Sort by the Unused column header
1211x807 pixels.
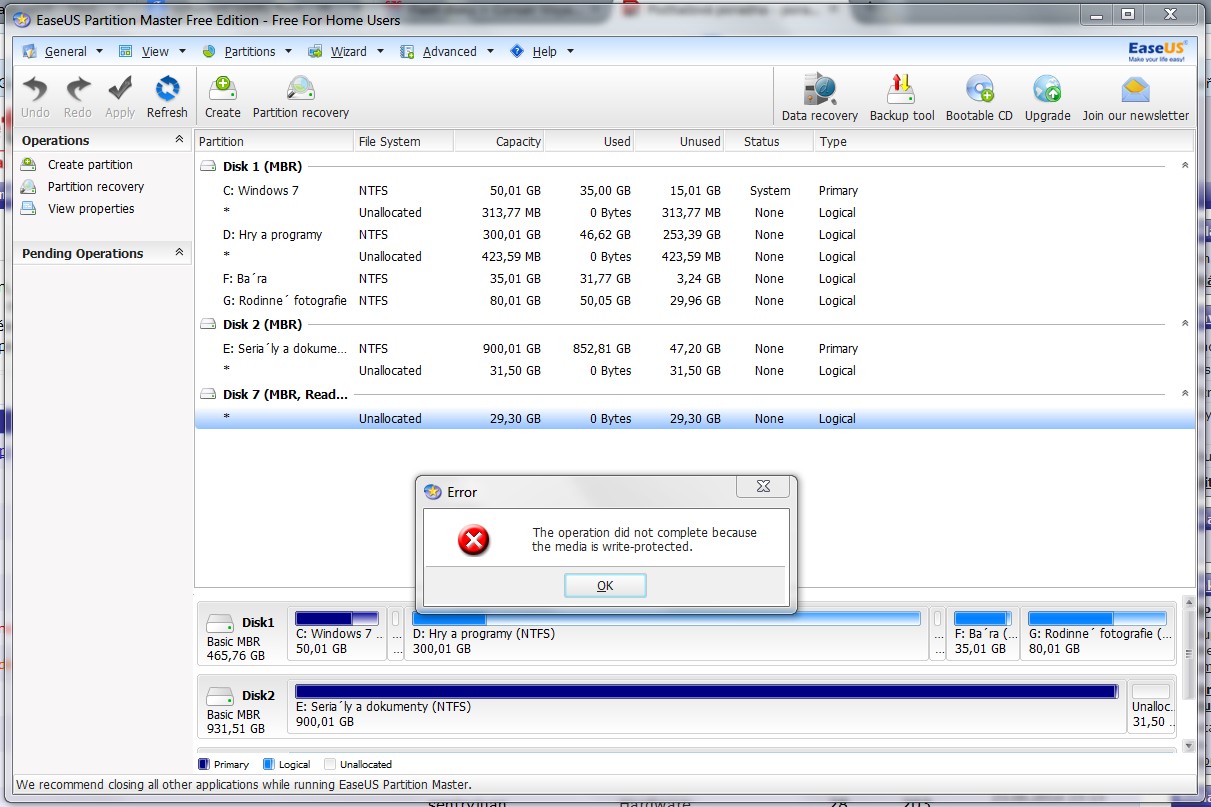678,141
